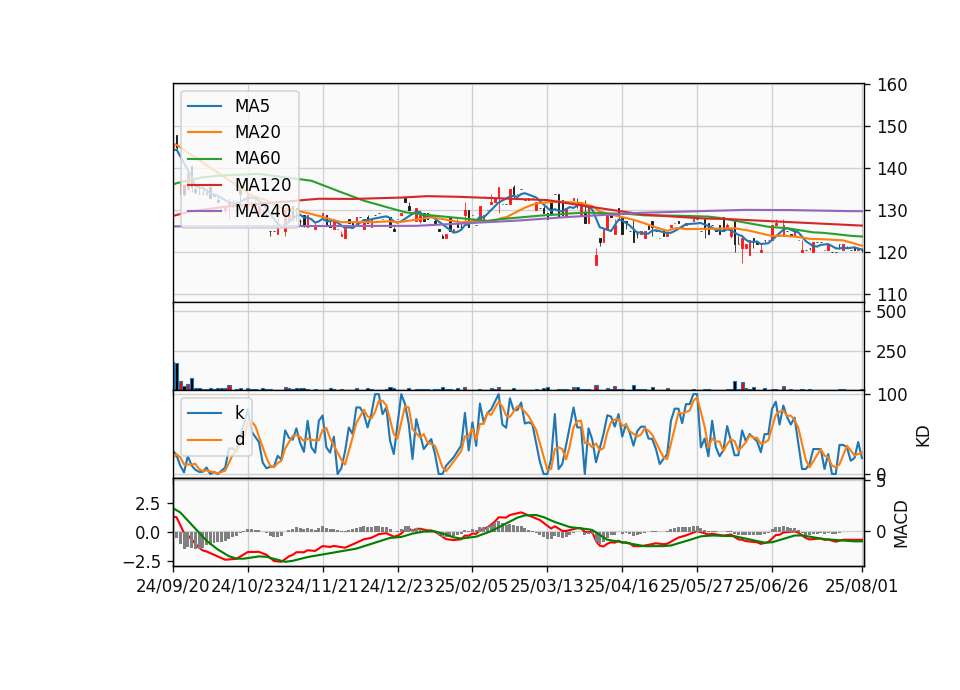Click the k legend label in KD panel

(x=239, y=413)
